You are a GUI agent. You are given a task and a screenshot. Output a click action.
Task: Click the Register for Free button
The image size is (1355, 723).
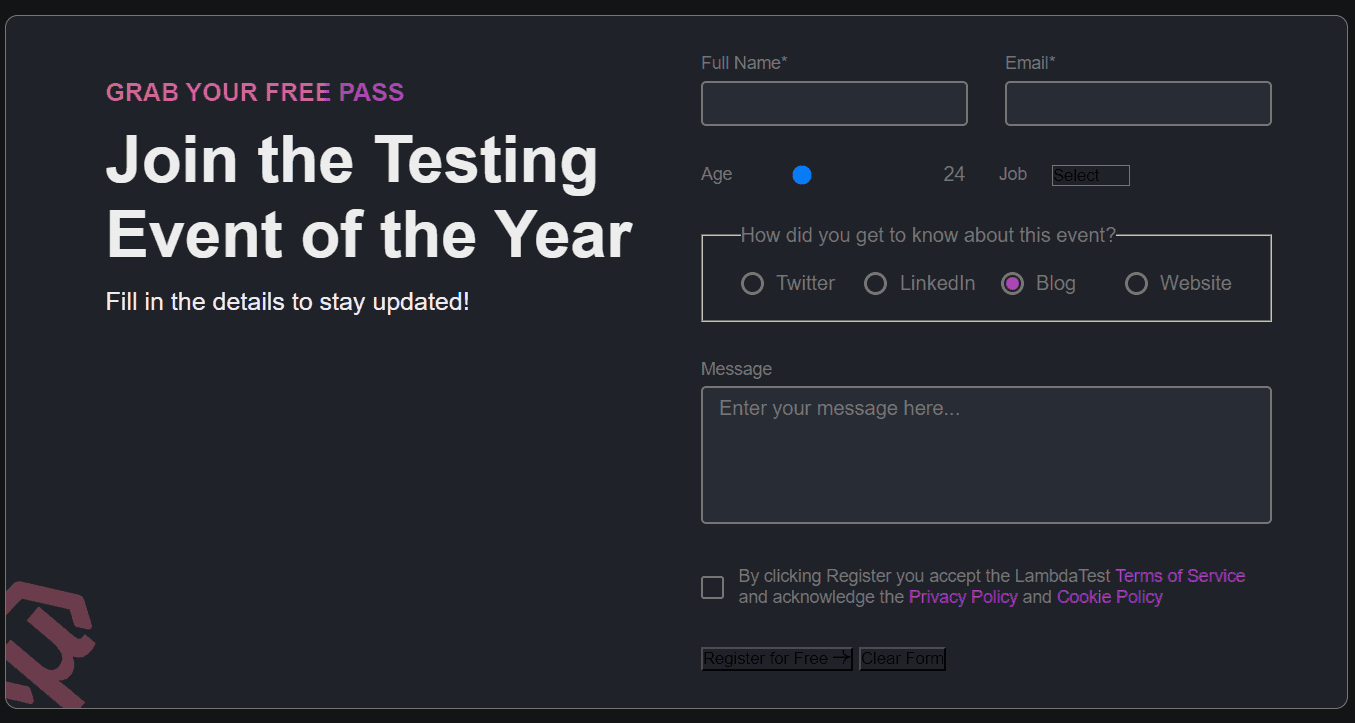coord(776,659)
